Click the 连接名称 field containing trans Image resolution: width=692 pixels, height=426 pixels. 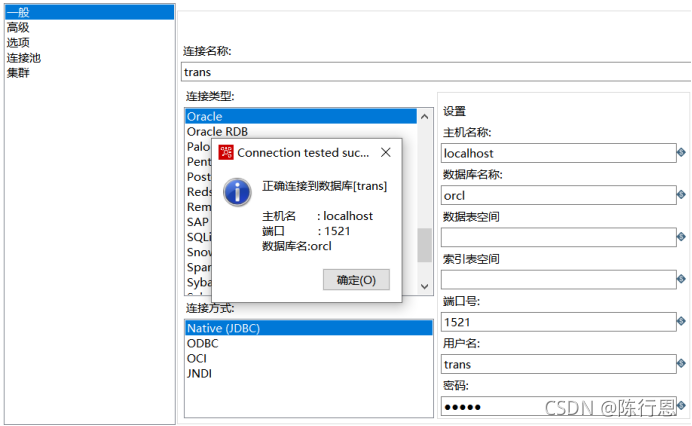click(x=436, y=72)
